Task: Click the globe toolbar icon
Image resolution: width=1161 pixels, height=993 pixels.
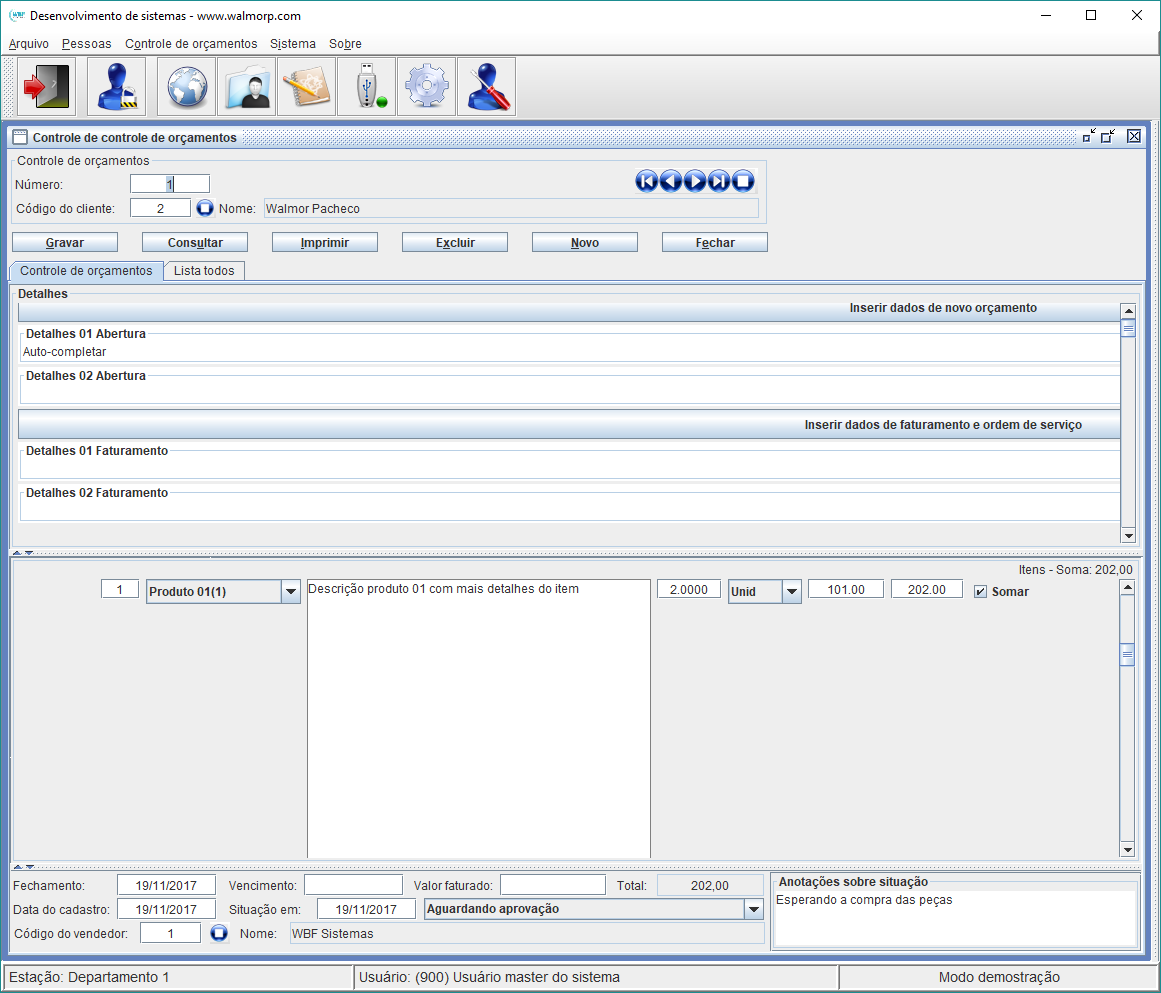Action: pyautogui.click(x=186, y=87)
